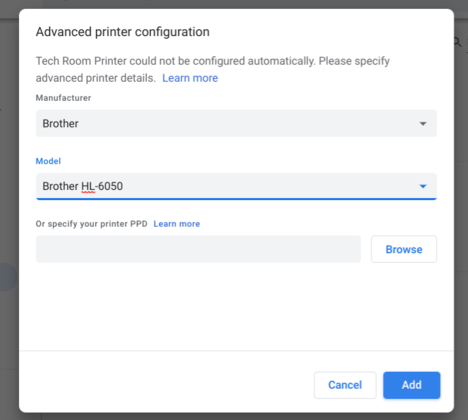
Task: Click the empty PPD file path field
Action: [x=198, y=249]
